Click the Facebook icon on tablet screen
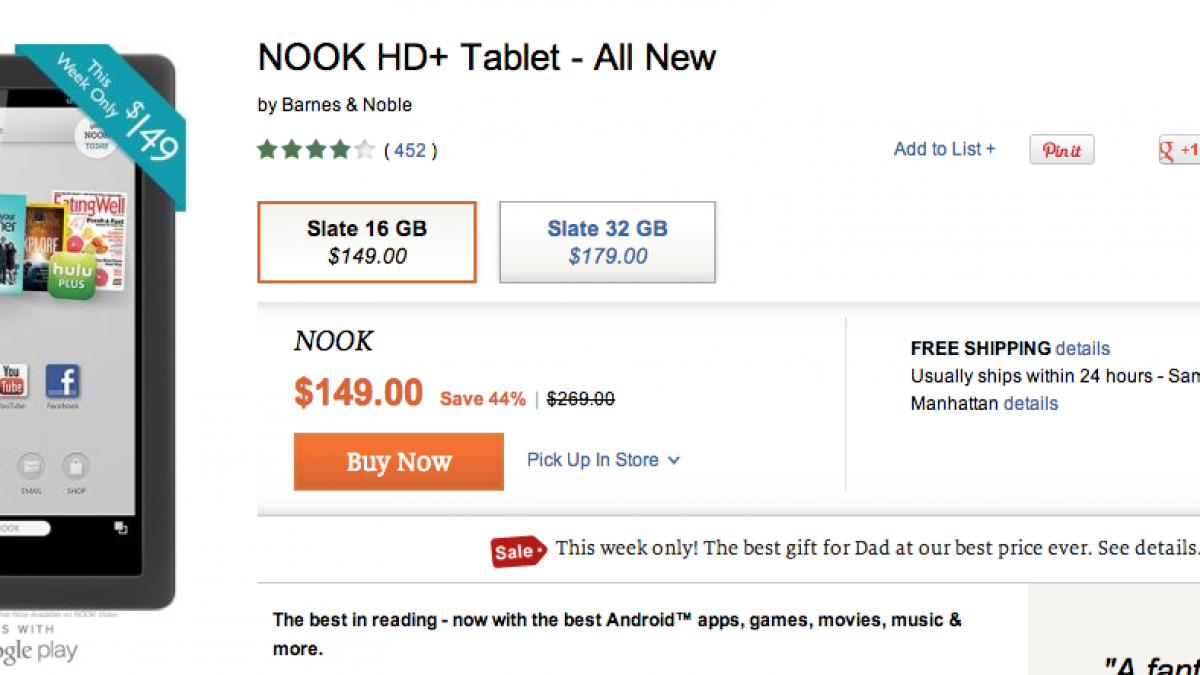This screenshot has height=675, width=1200. [62, 382]
